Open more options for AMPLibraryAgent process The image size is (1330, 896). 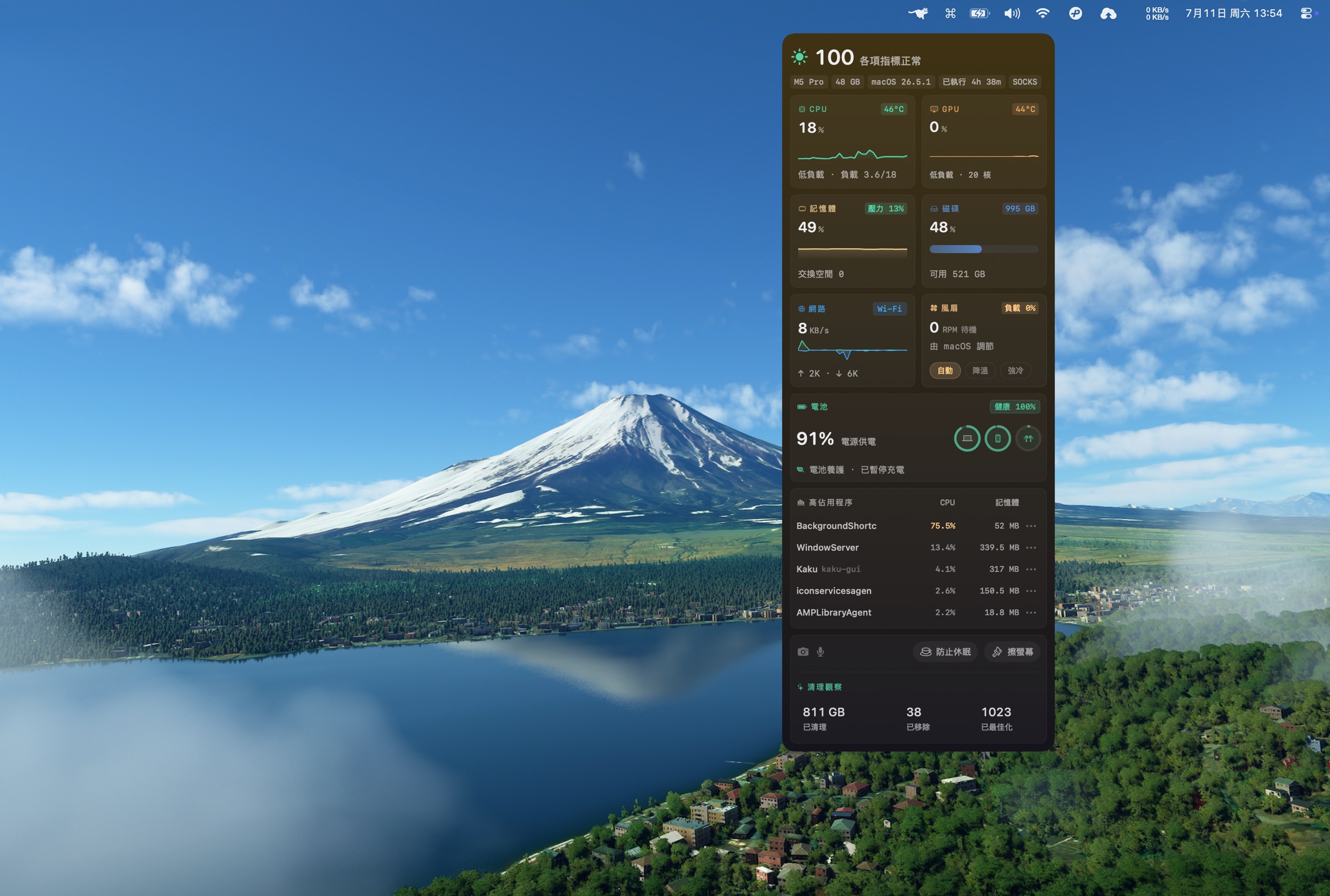pos(1031,612)
